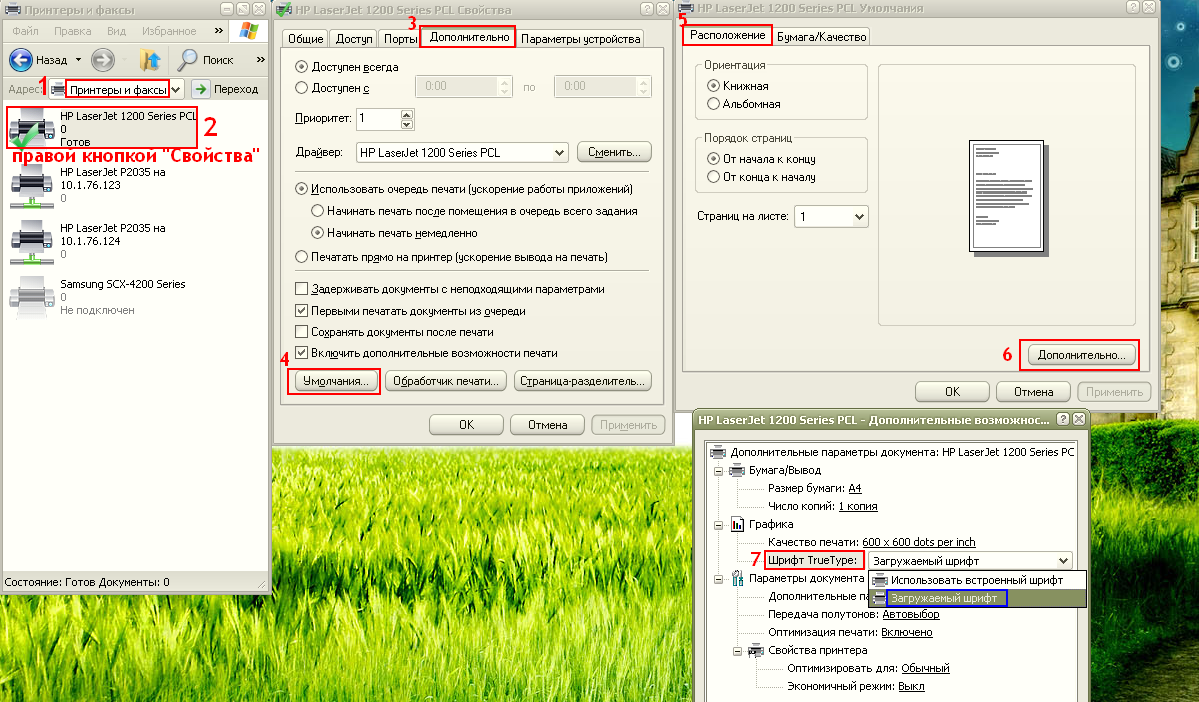Click the Back arrow icon in toolbar

(22, 59)
